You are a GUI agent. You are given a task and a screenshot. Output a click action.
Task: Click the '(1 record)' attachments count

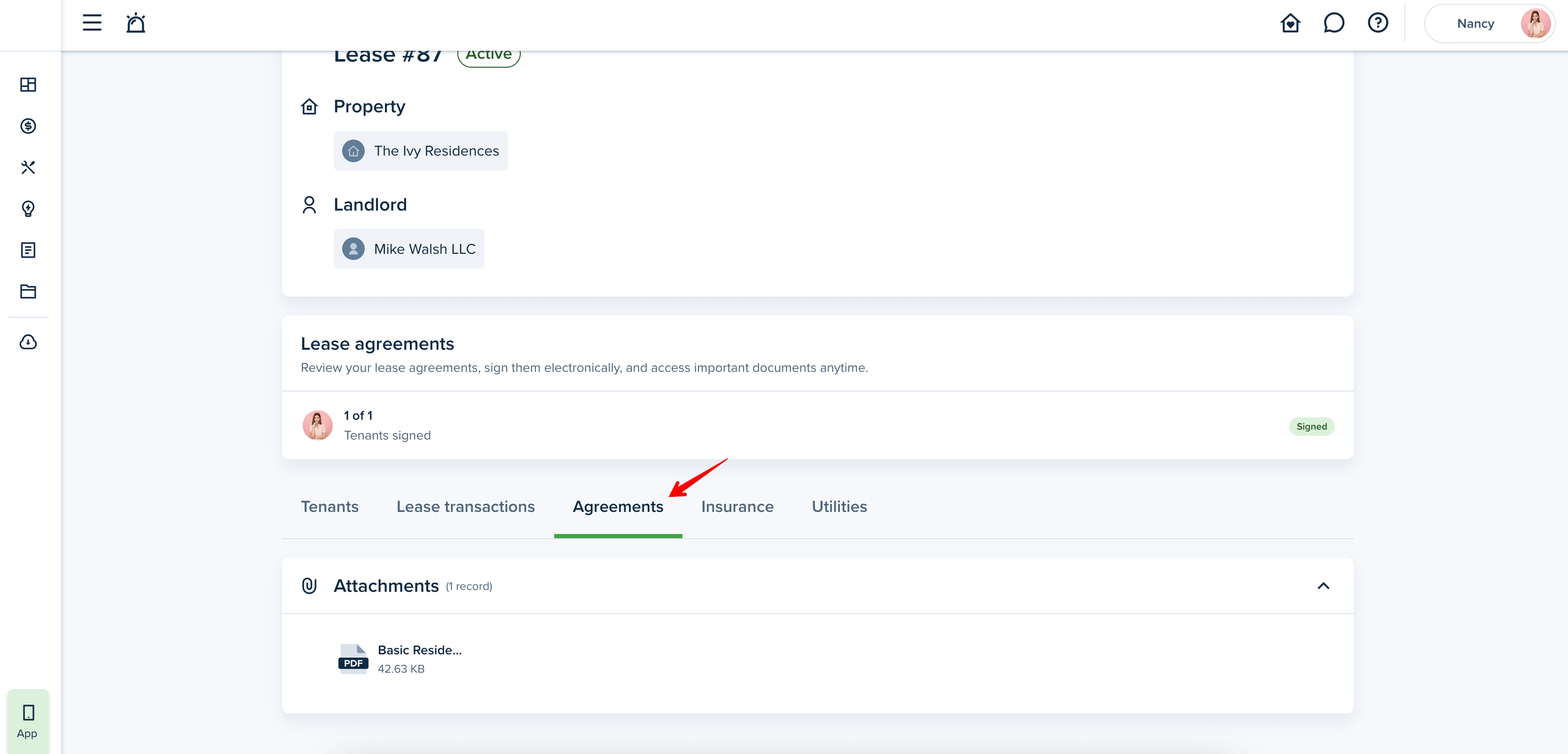tap(469, 587)
